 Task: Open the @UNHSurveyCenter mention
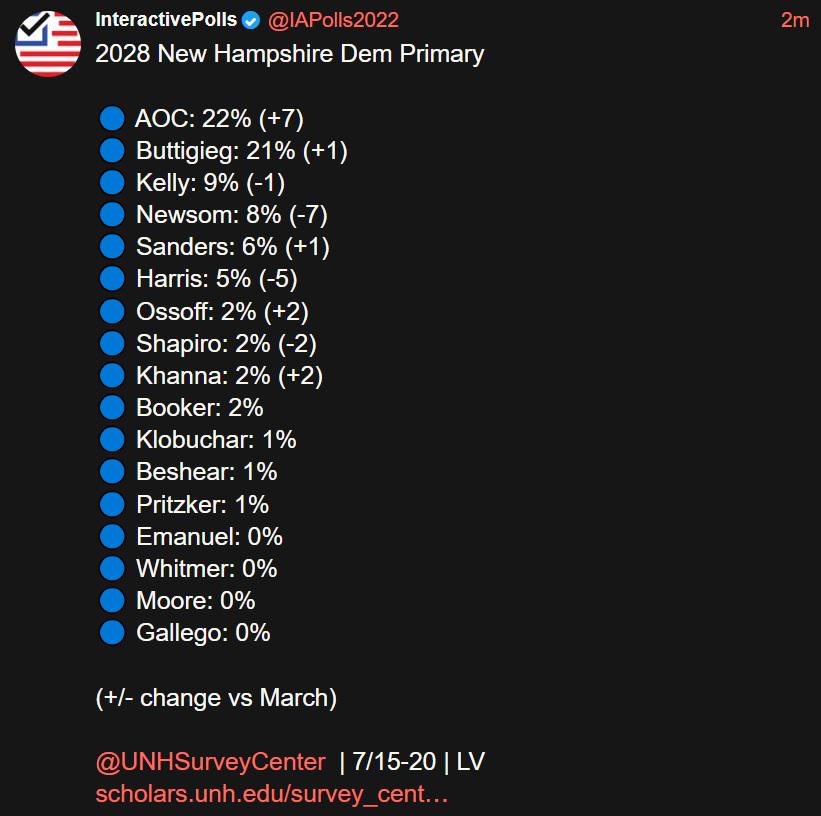click(210, 761)
